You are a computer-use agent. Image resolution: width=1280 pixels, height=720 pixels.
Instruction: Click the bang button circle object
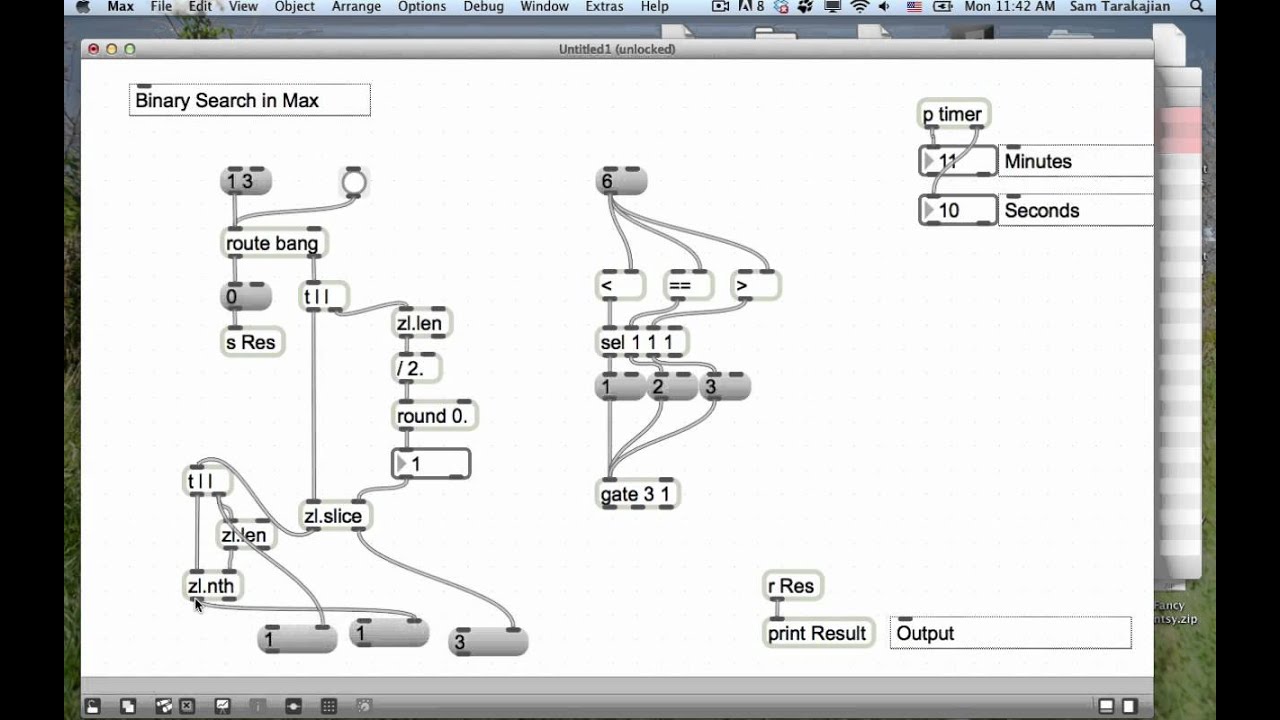[x=354, y=182]
